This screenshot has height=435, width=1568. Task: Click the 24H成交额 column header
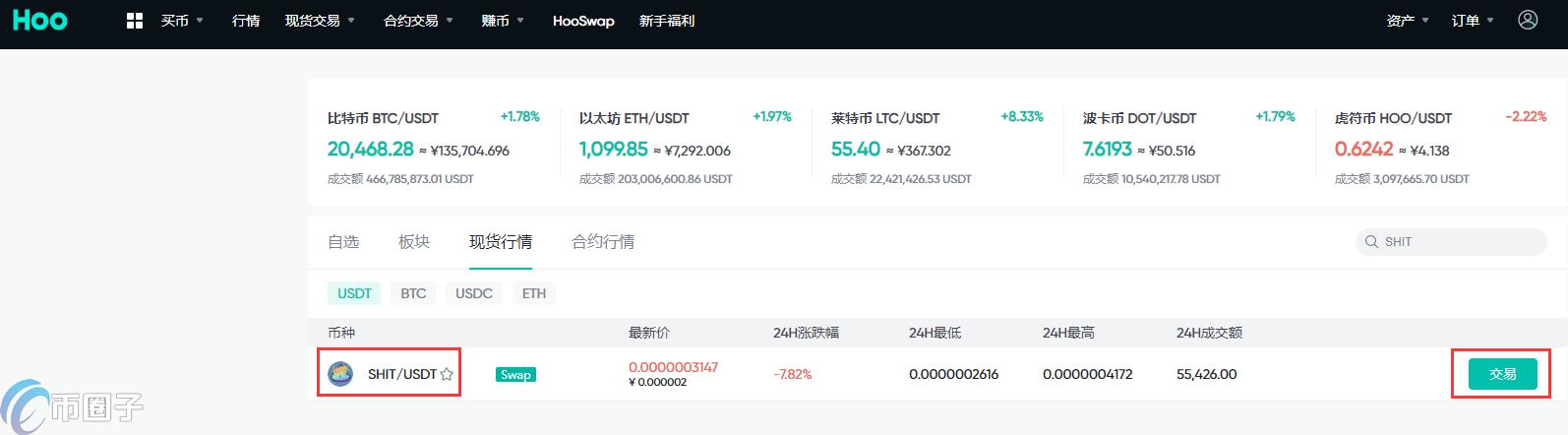coord(1209,333)
